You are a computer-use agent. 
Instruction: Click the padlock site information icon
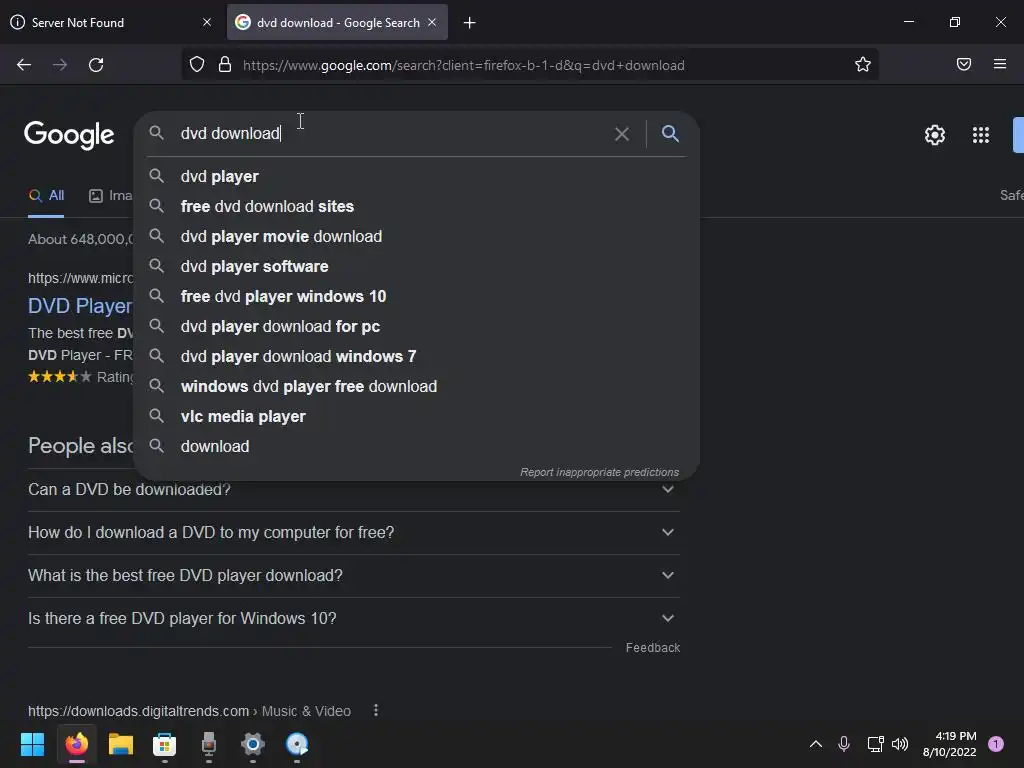coord(225,65)
